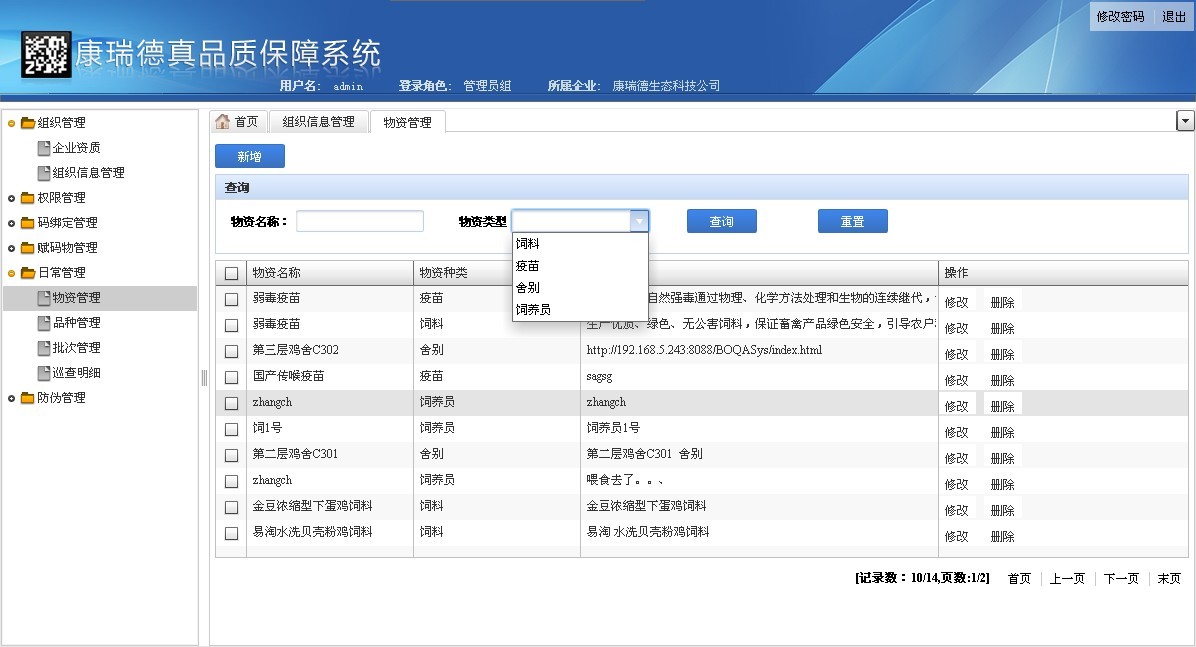
Task: Click 修改 for 第三层鸡舍C302 row
Action: tap(956, 355)
